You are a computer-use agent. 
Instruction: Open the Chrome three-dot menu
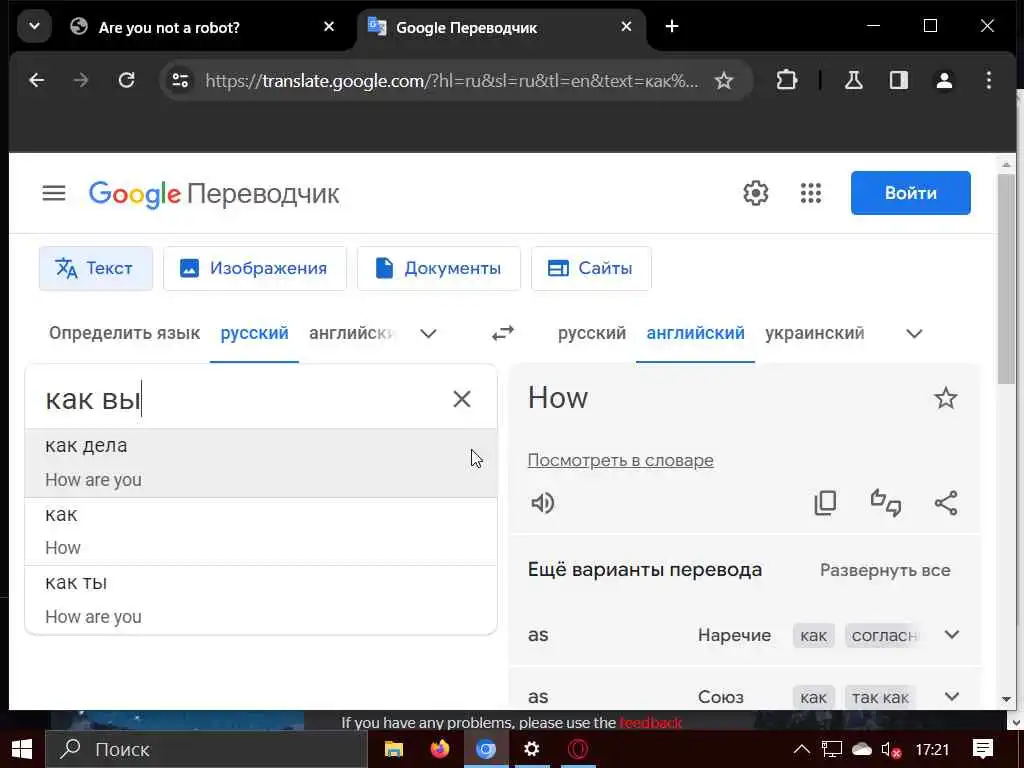coord(989,80)
